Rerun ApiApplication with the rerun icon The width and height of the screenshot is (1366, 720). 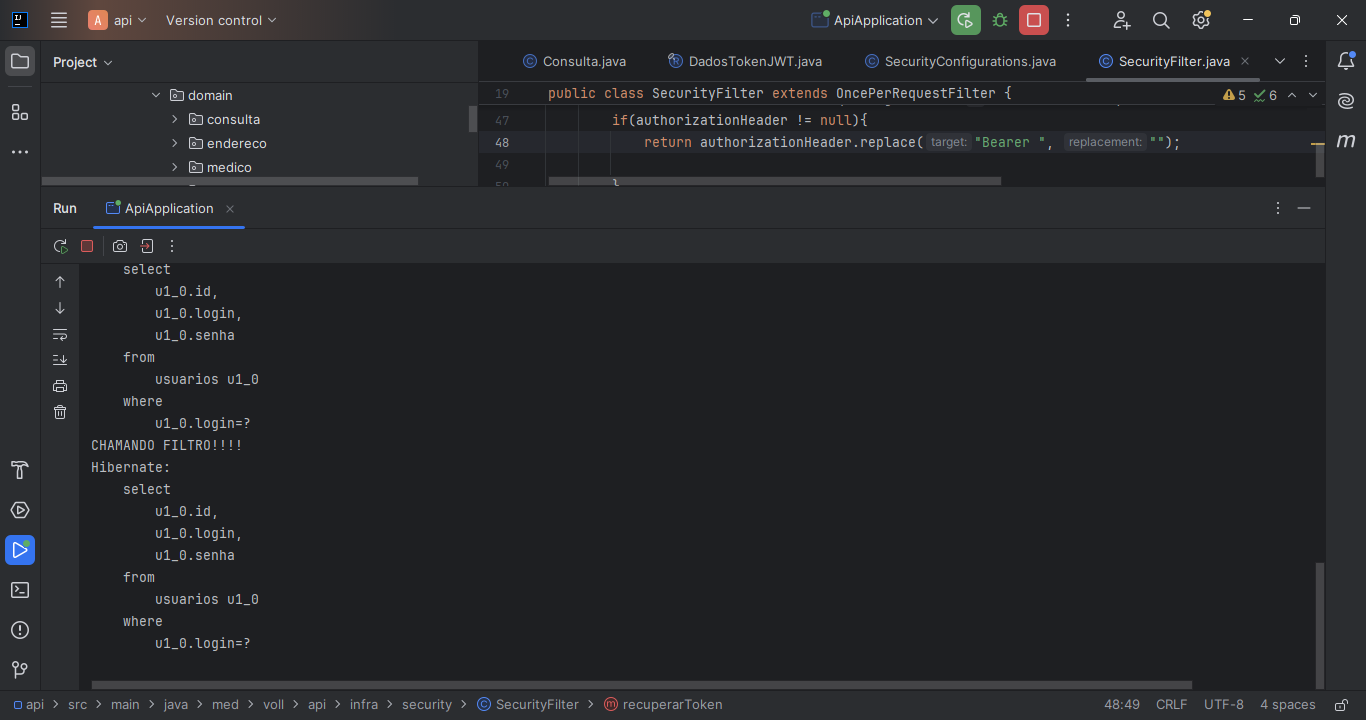60,246
